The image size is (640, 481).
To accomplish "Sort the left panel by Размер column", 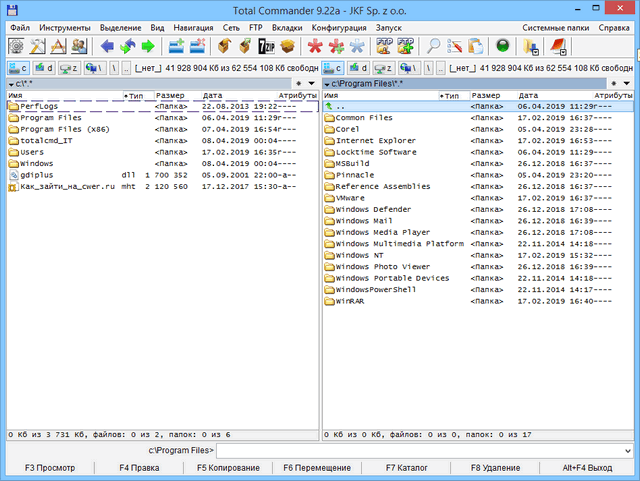I will pyautogui.click(x=170, y=95).
